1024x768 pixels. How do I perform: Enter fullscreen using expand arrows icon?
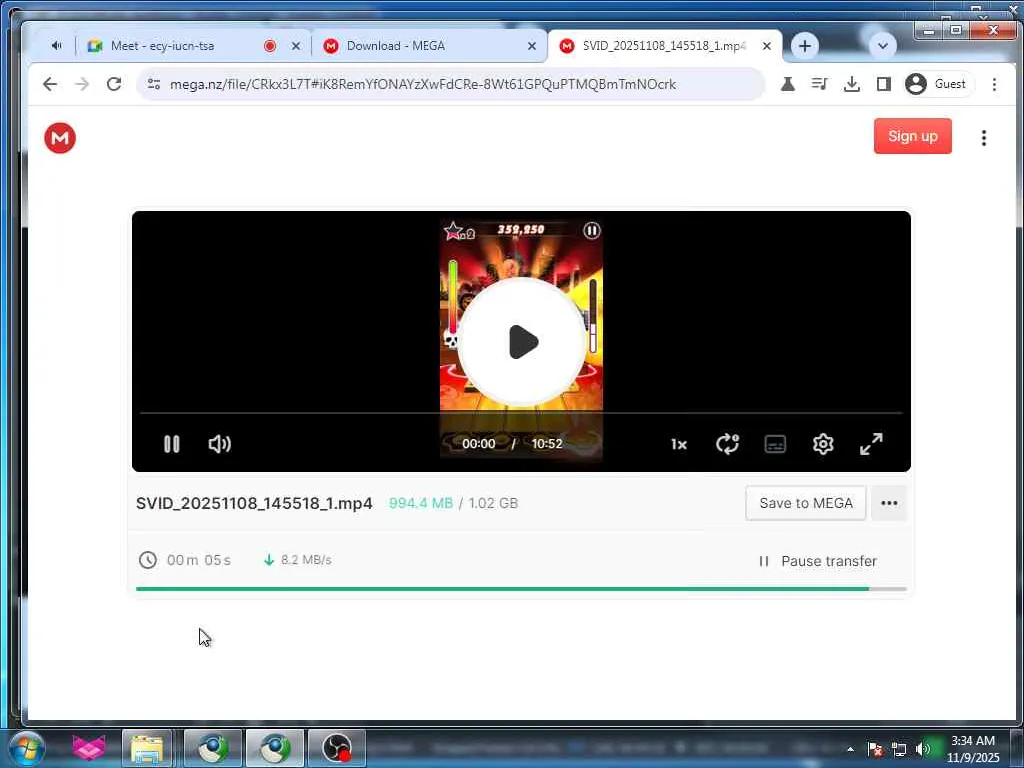[871, 444]
